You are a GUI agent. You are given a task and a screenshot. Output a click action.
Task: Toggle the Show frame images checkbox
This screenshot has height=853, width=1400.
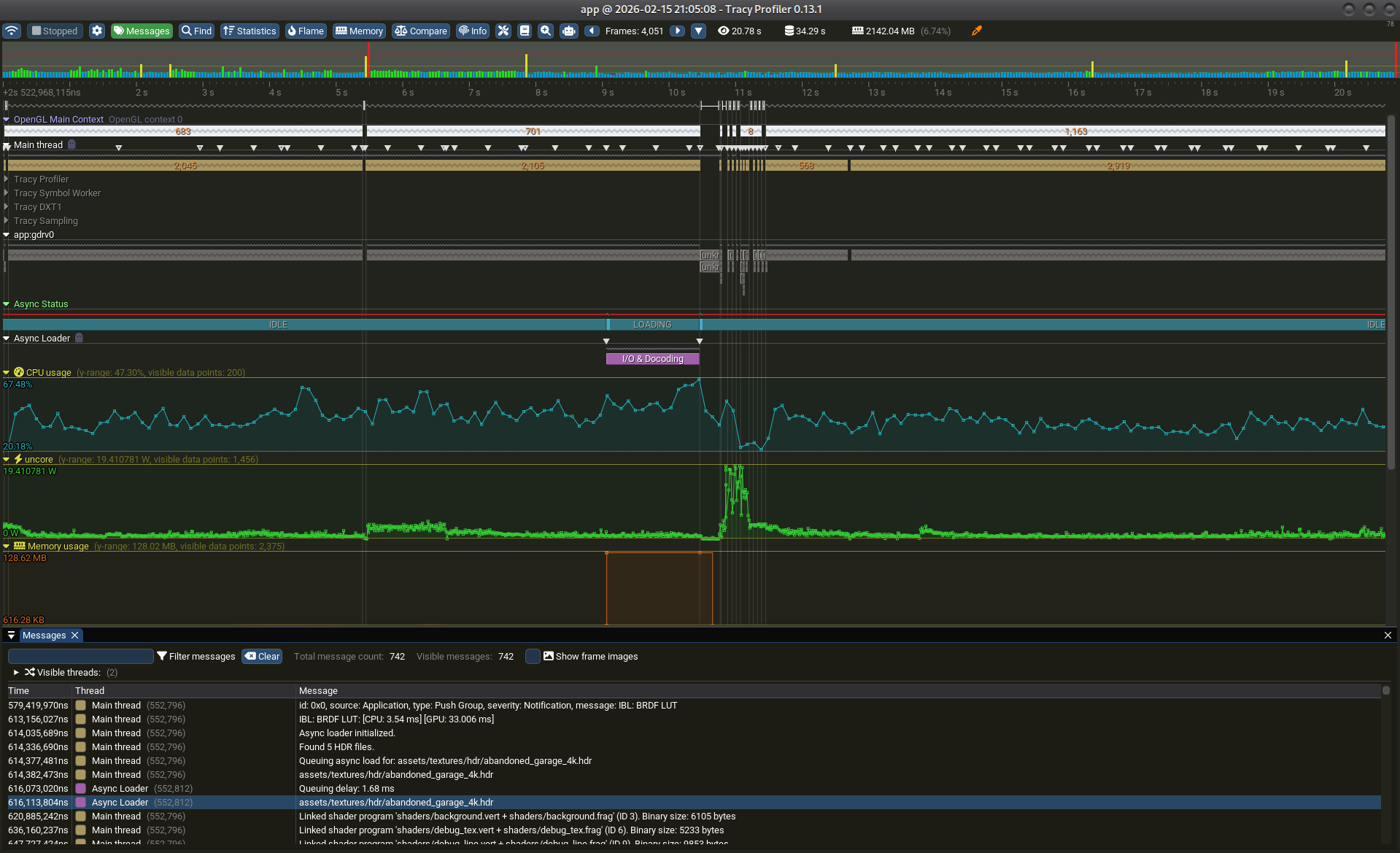(x=533, y=656)
